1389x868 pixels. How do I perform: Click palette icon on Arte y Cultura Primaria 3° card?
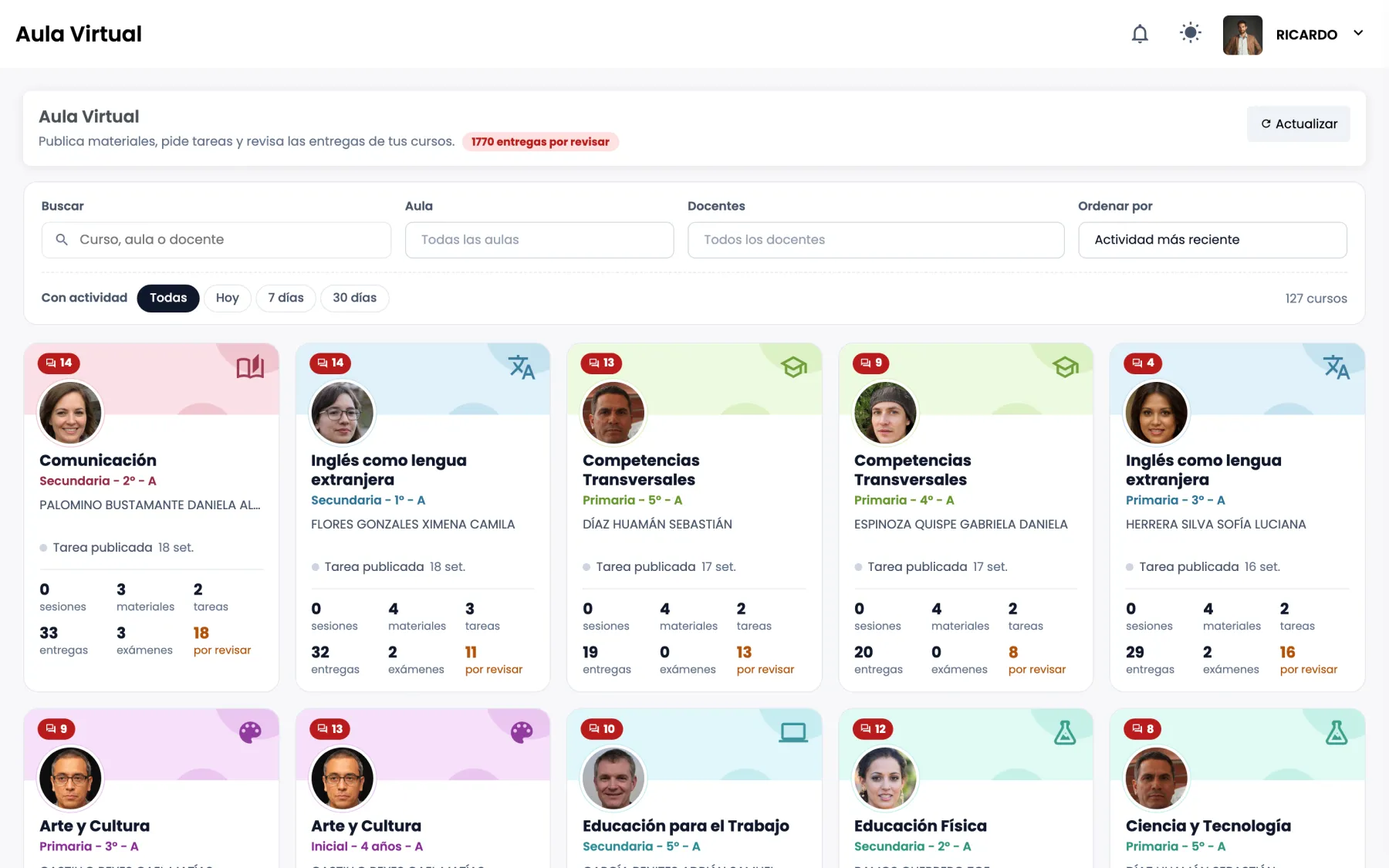click(250, 732)
